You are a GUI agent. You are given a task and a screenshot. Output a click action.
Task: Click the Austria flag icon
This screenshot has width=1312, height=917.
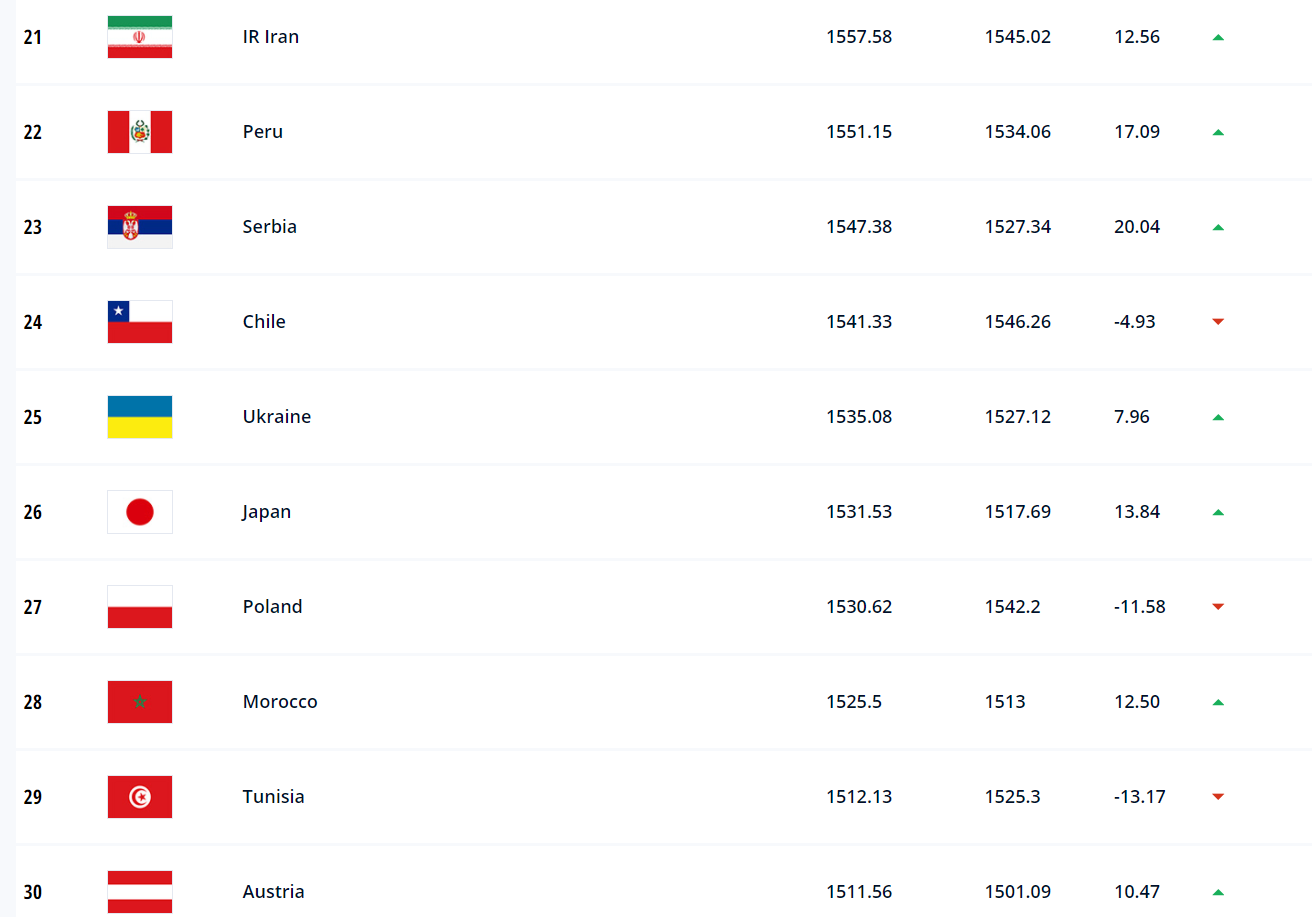(x=140, y=892)
